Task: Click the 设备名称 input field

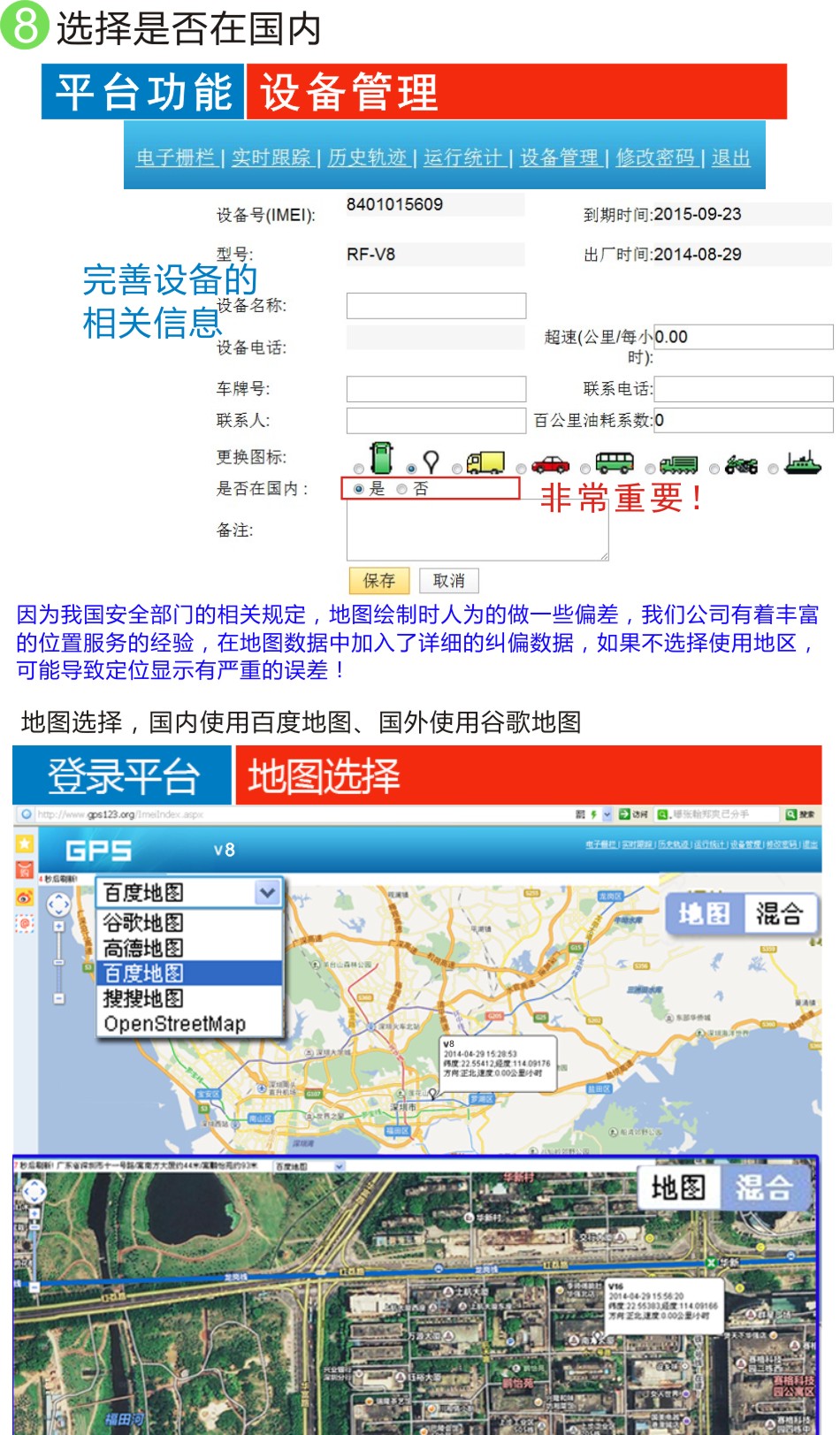Action: pos(436,306)
